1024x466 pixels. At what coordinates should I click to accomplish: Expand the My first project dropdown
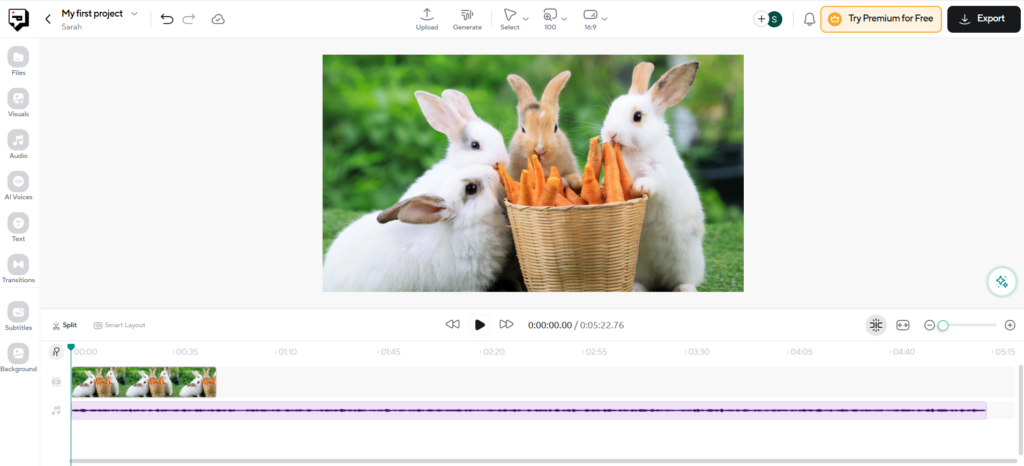click(135, 13)
